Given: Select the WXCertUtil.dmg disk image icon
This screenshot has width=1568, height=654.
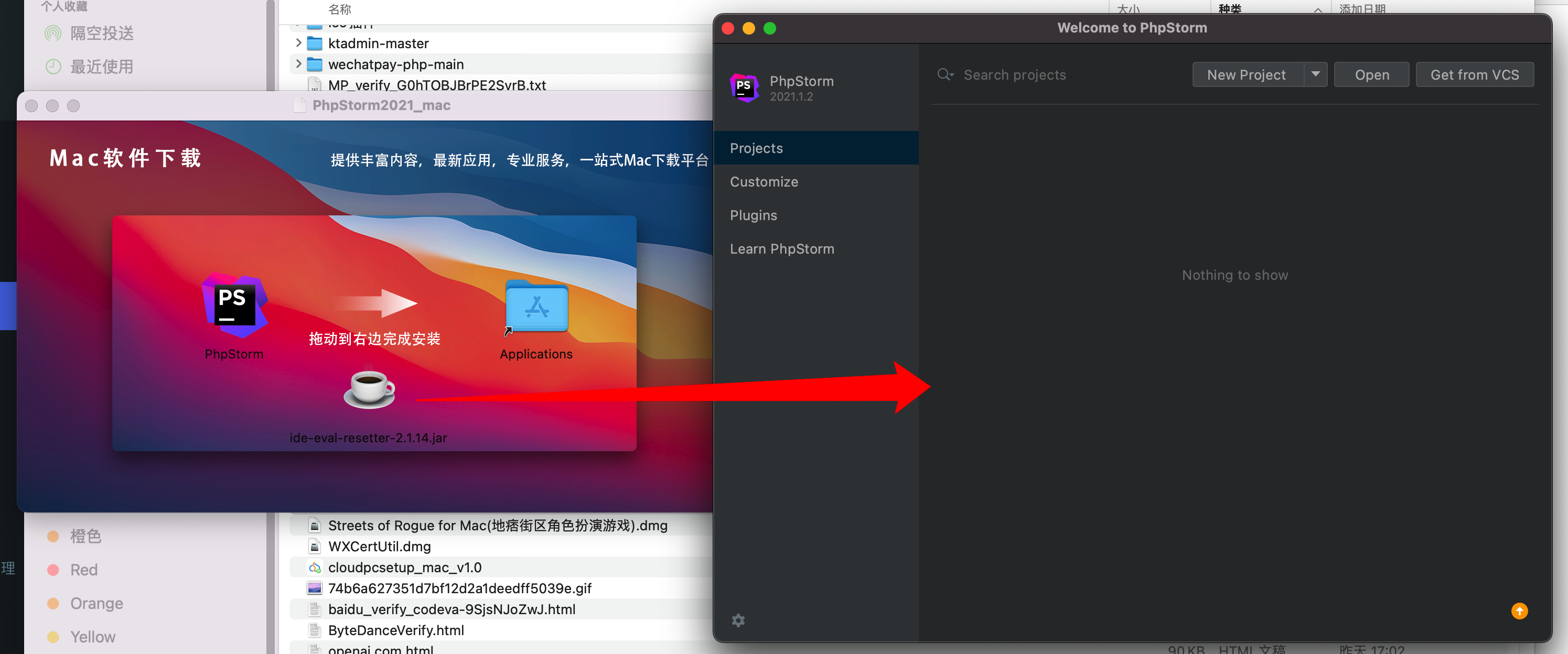Looking at the screenshot, I should tap(315, 547).
